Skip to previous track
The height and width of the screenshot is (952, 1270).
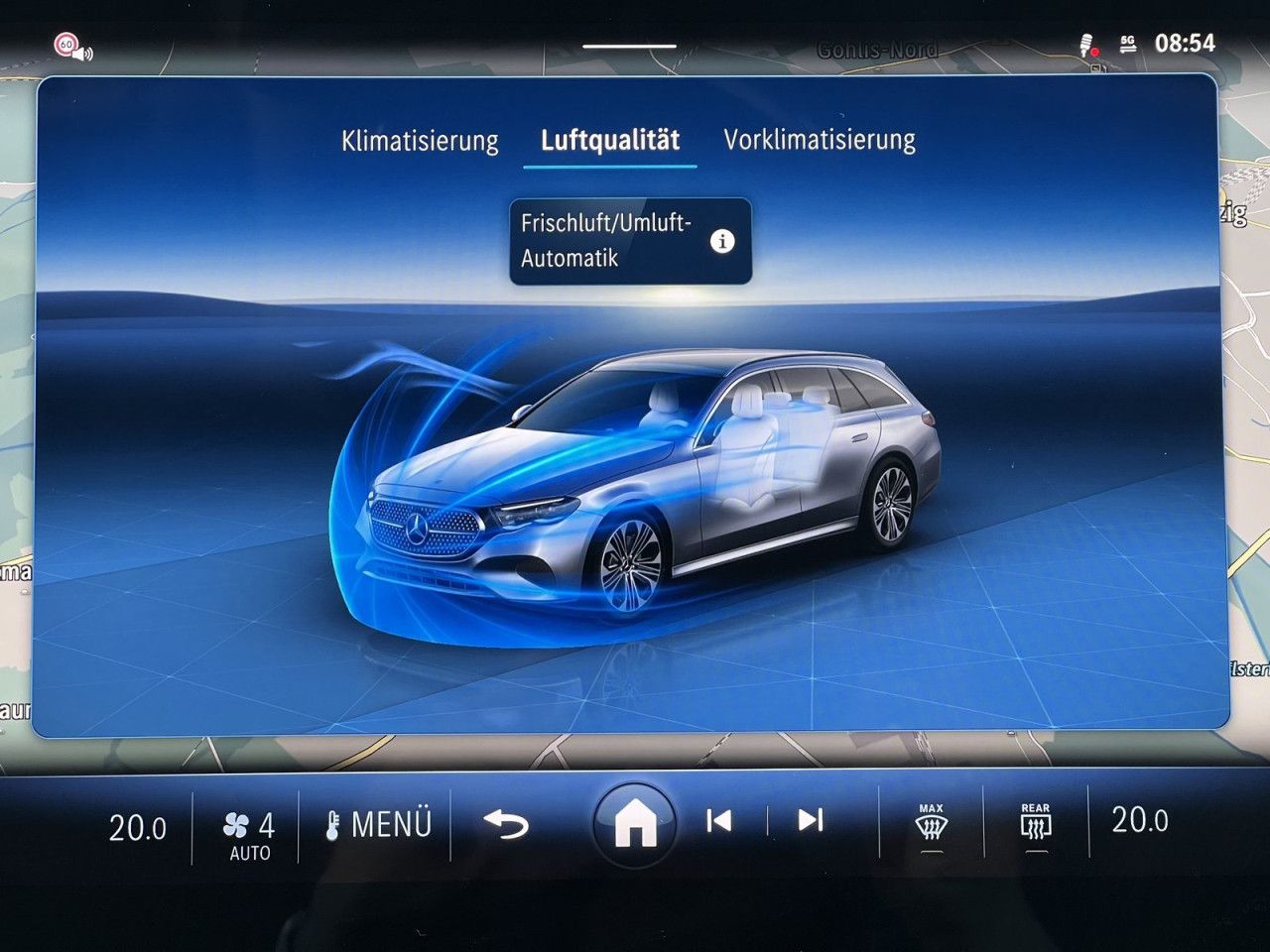(719, 820)
